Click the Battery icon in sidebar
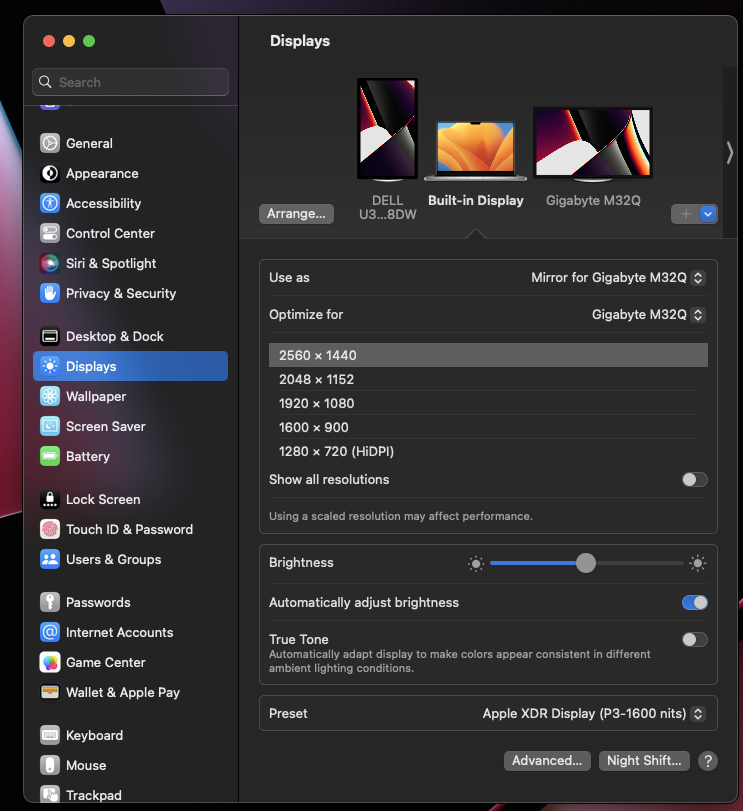Screen dimensions: 743x811 coord(50,456)
